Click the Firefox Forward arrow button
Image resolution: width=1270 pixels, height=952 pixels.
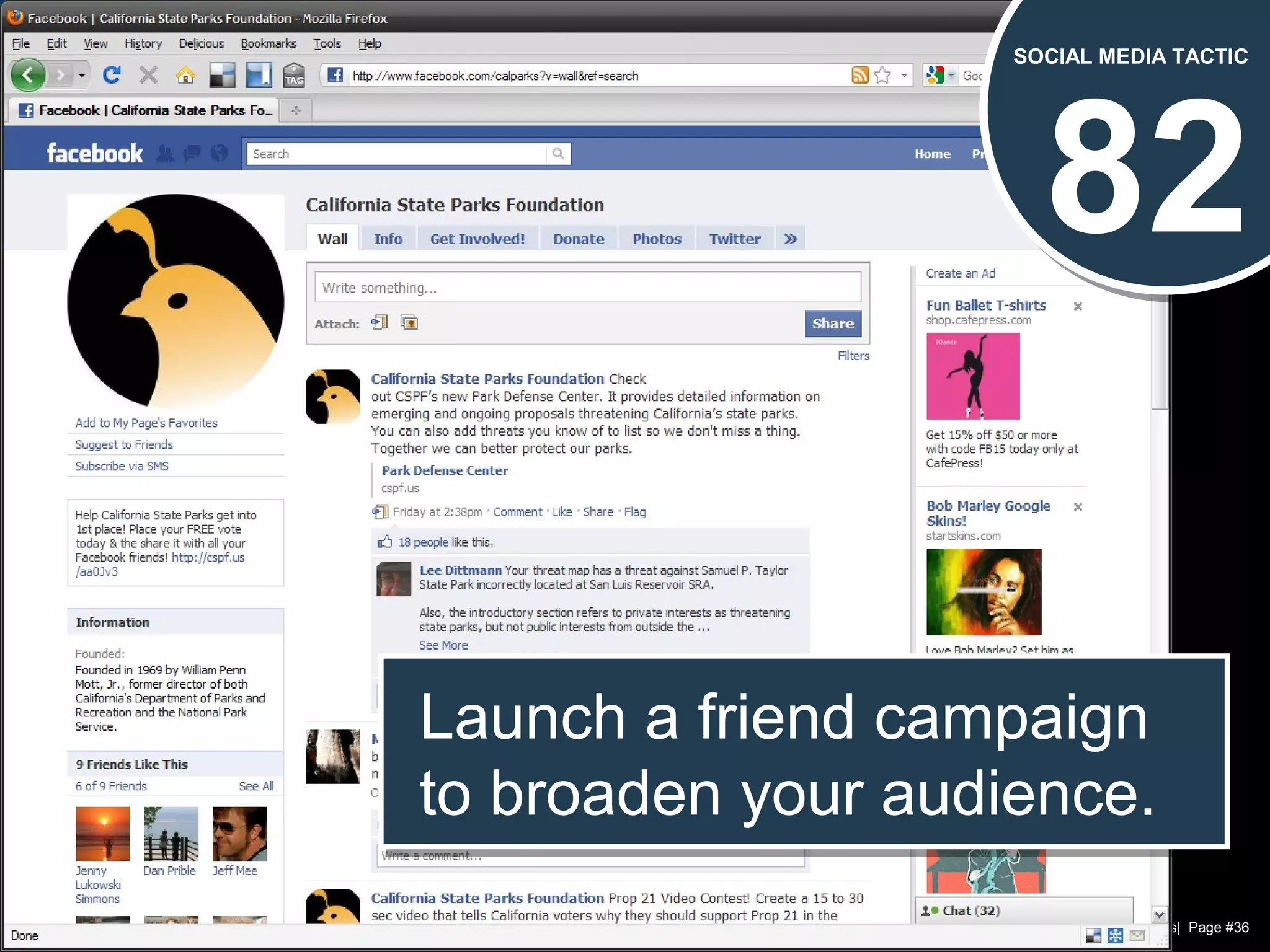pos(60,76)
